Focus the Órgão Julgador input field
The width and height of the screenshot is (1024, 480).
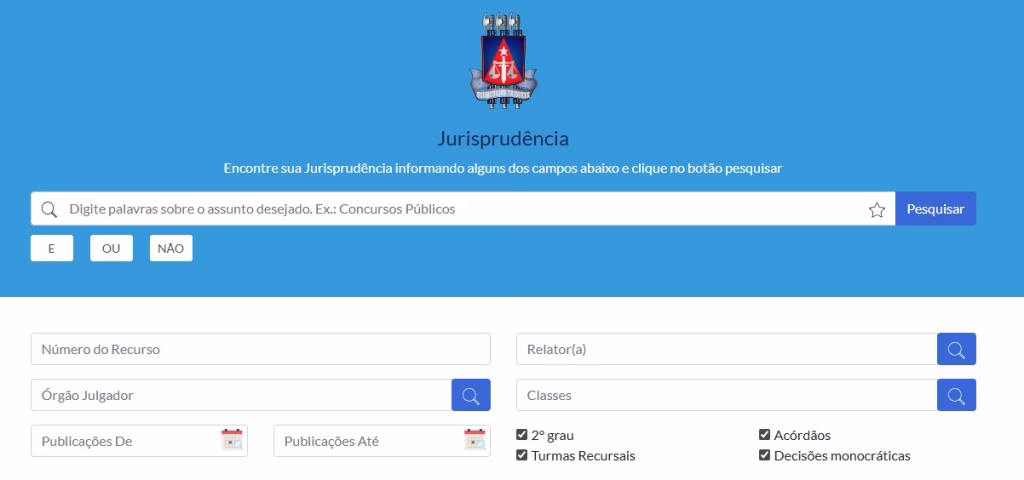pos(241,395)
